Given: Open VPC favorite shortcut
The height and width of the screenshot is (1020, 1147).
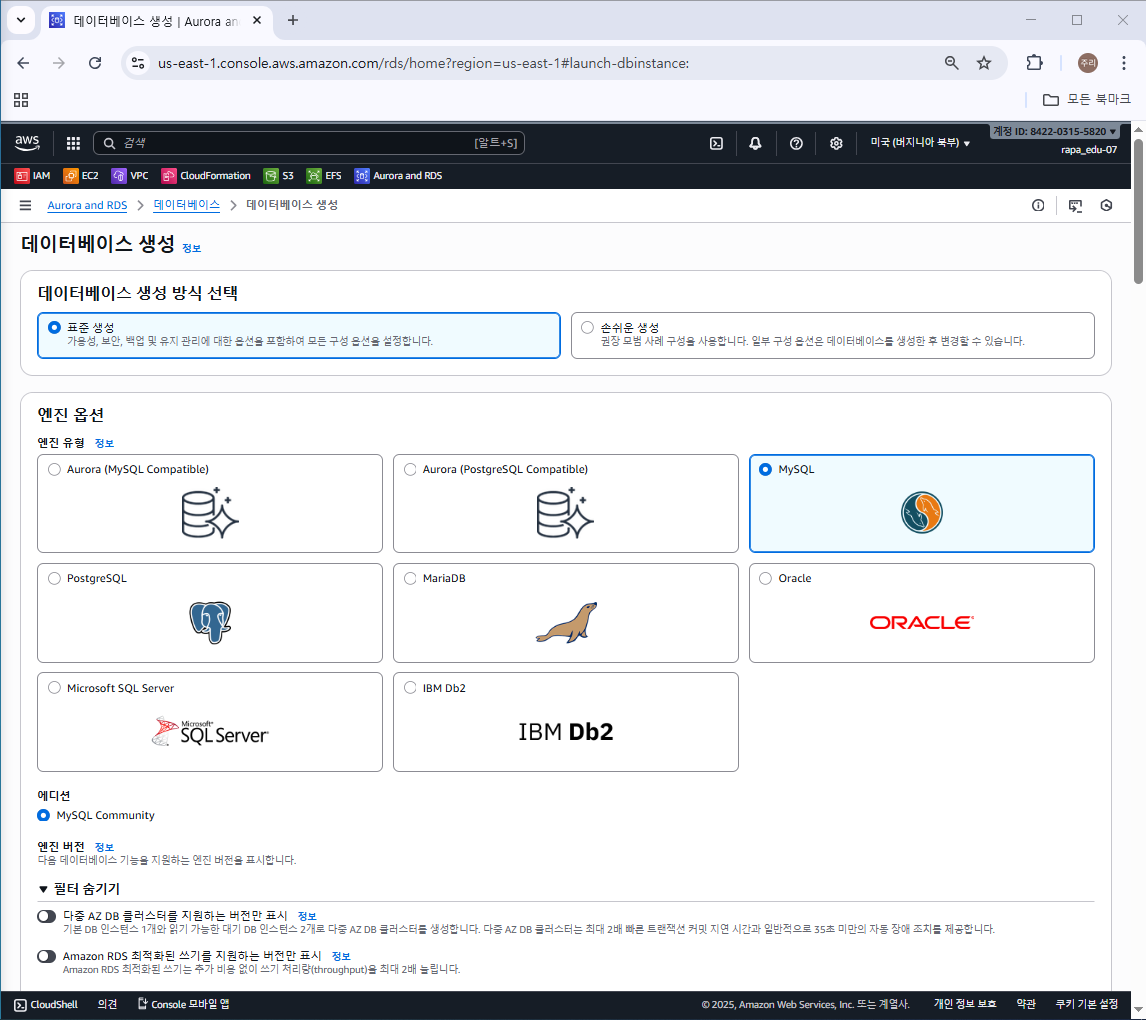Looking at the screenshot, I should coord(129,176).
